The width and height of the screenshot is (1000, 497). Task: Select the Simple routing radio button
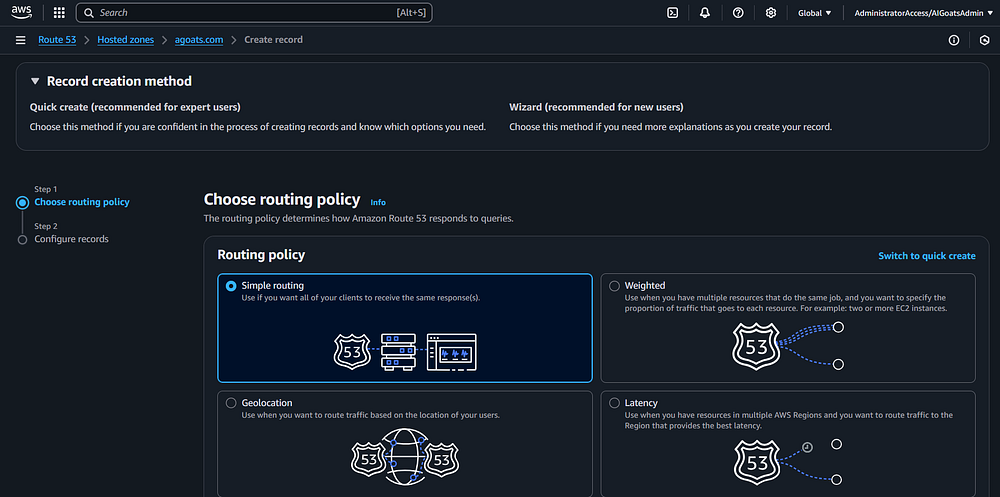(x=231, y=286)
